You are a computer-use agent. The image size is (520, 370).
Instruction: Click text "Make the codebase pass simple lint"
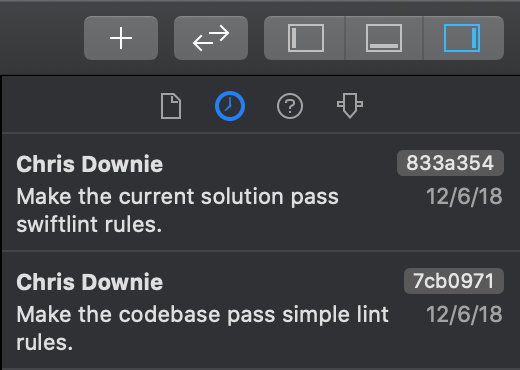tap(203, 314)
